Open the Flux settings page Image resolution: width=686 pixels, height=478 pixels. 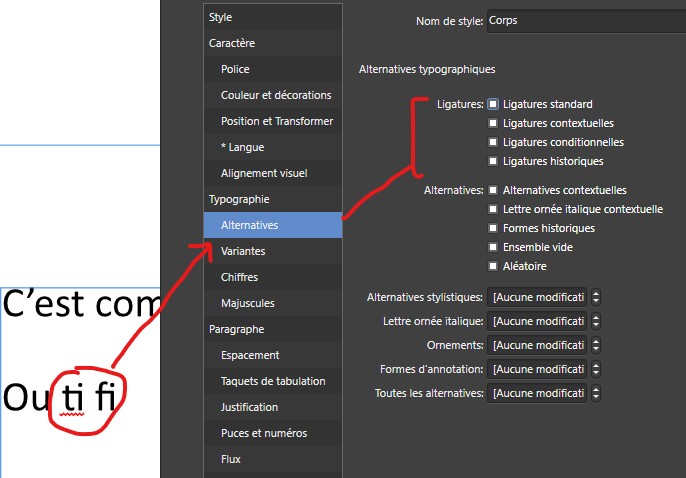click(x=273, y=460)
